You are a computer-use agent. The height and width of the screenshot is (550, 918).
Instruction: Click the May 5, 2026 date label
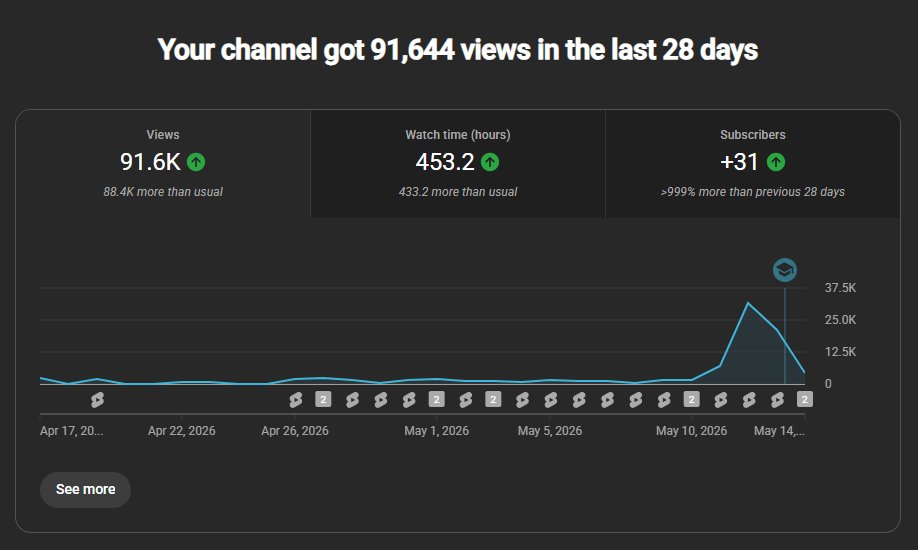click(550, 431)
